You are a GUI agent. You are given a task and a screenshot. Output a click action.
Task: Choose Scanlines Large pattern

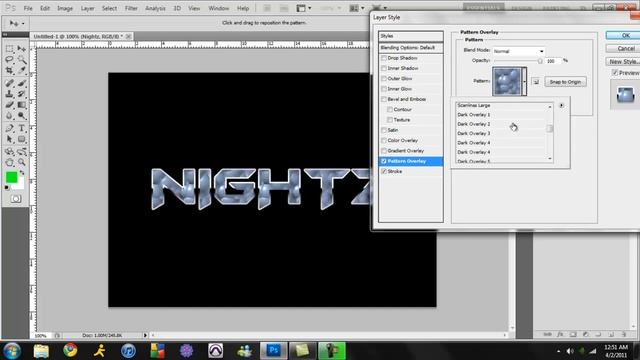coord(501,105)
